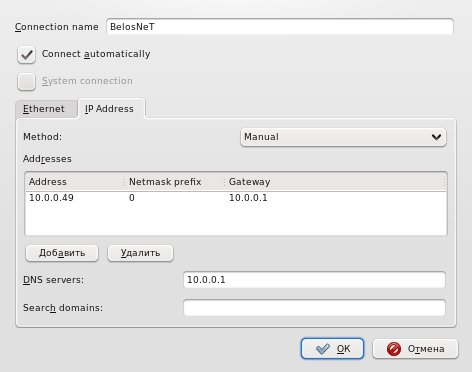Click the empty Search domains field

pos(314,308)
